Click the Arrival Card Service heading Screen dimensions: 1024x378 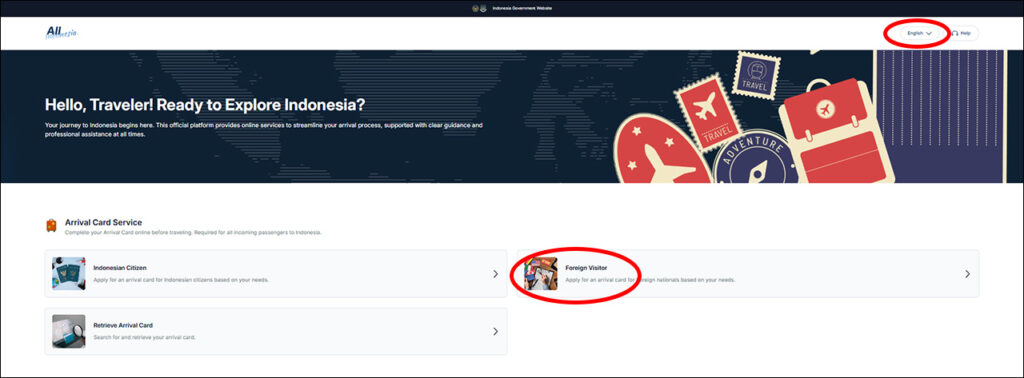tap(103, 223)
